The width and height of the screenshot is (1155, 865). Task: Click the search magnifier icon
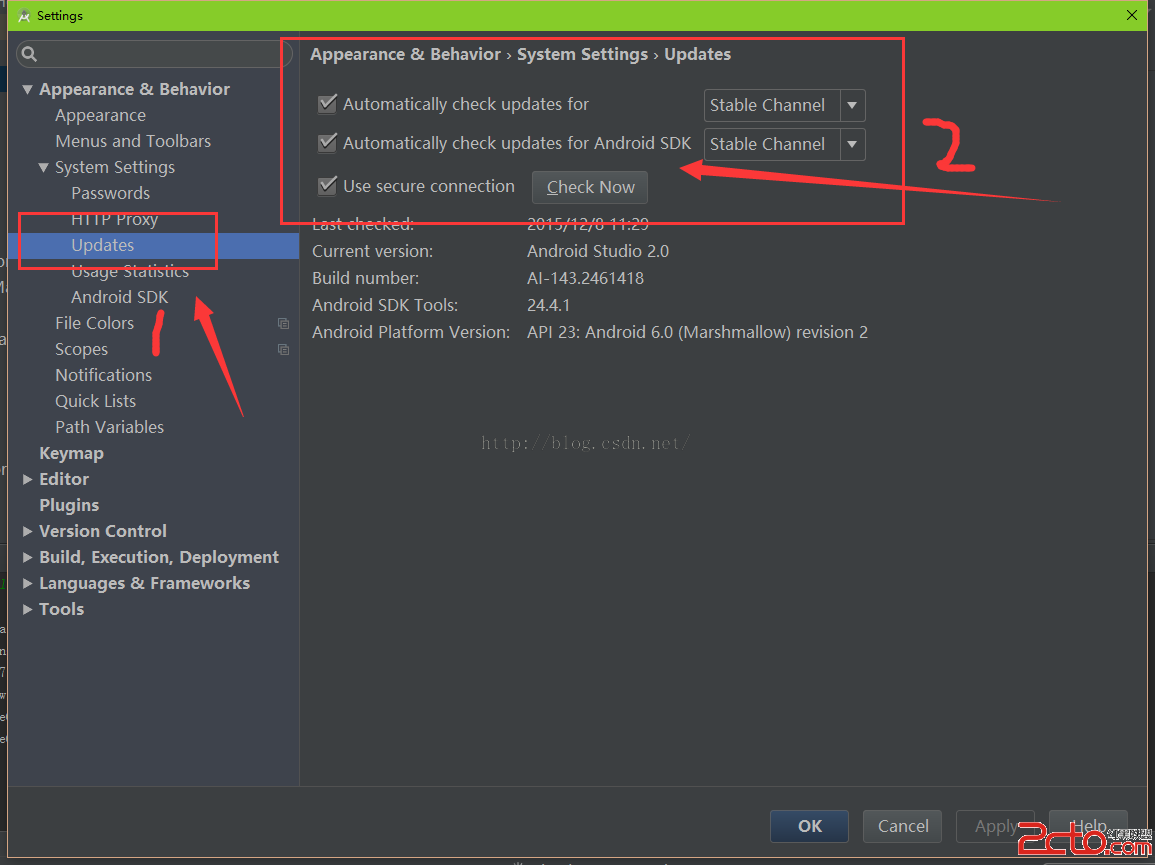click(29, 54)
